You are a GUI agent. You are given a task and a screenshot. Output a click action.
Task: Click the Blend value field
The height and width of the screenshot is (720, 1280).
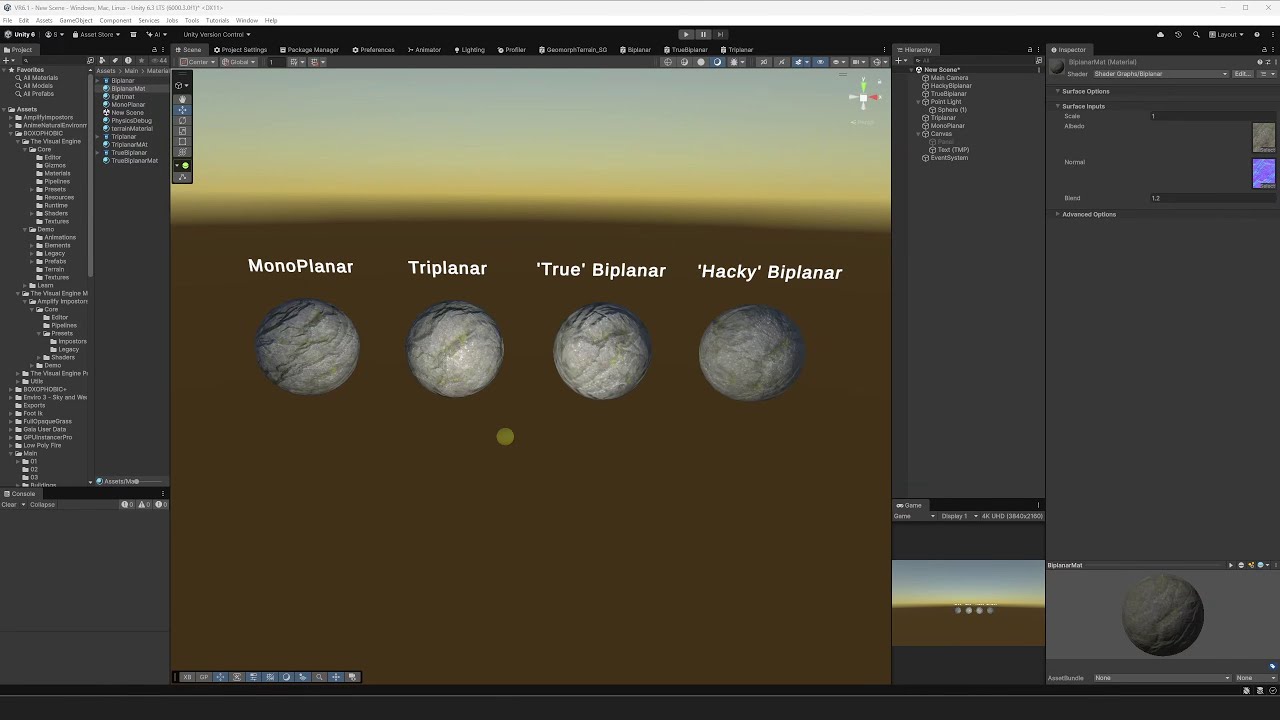tap(1212, 198)
